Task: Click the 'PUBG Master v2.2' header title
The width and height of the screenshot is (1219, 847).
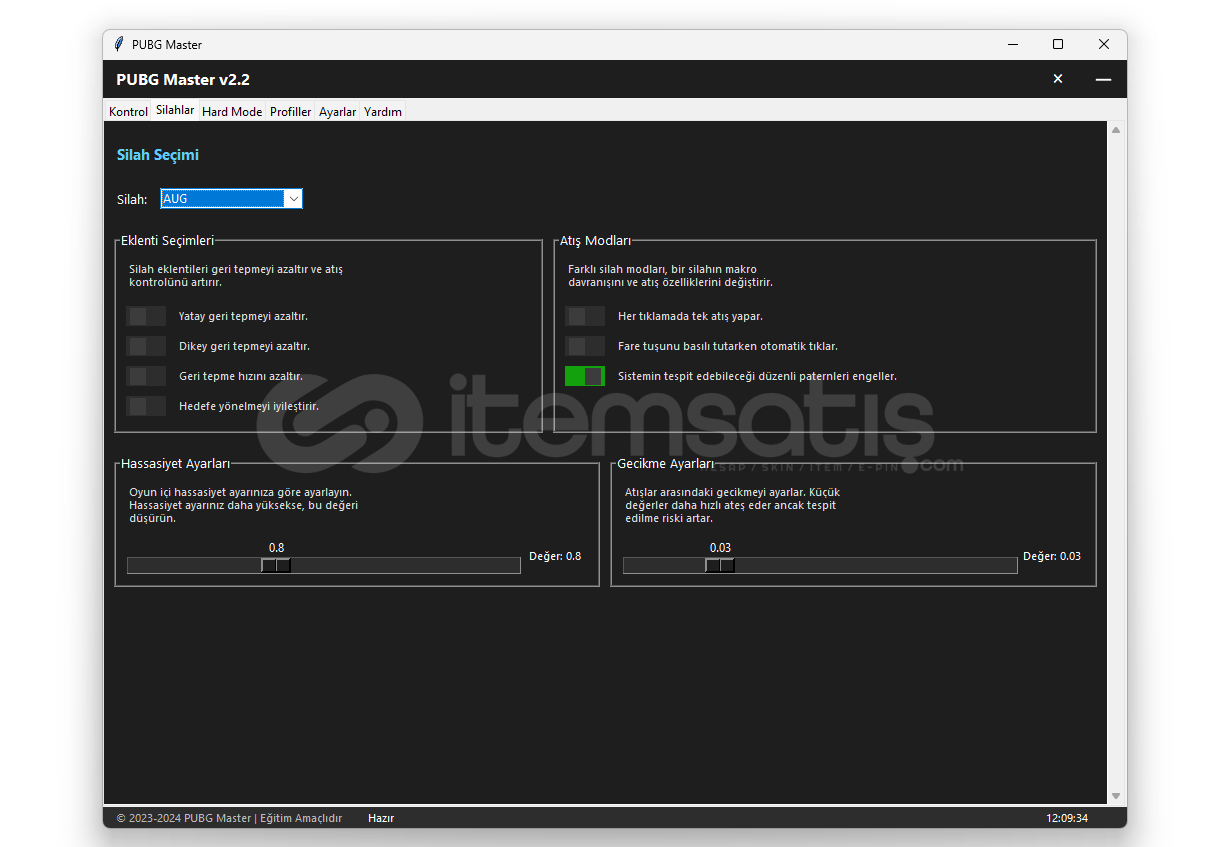Action: pyautogui.click(x=183, y=80)
